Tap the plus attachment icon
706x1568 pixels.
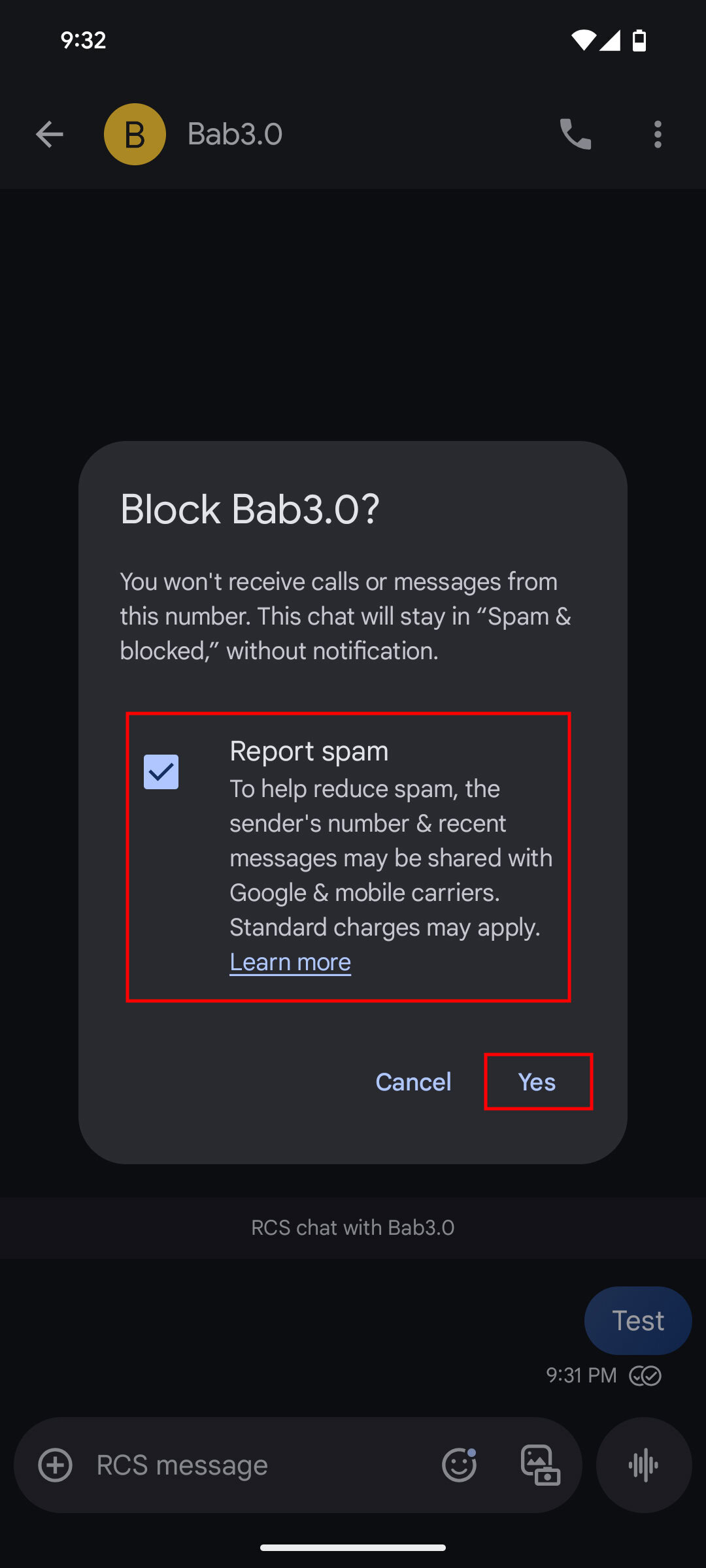[56, 1465]
